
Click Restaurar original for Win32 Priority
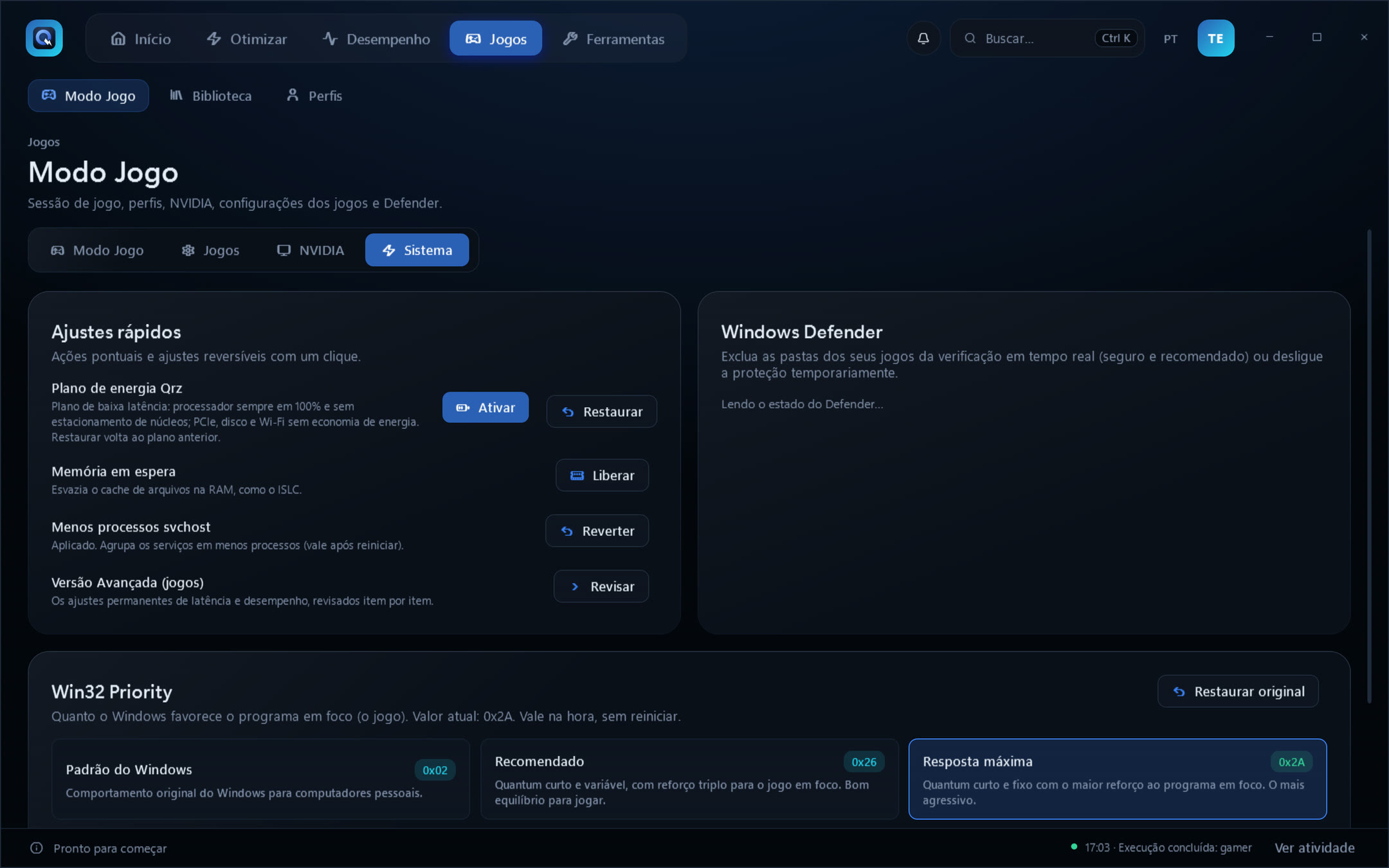[1238, 692]
